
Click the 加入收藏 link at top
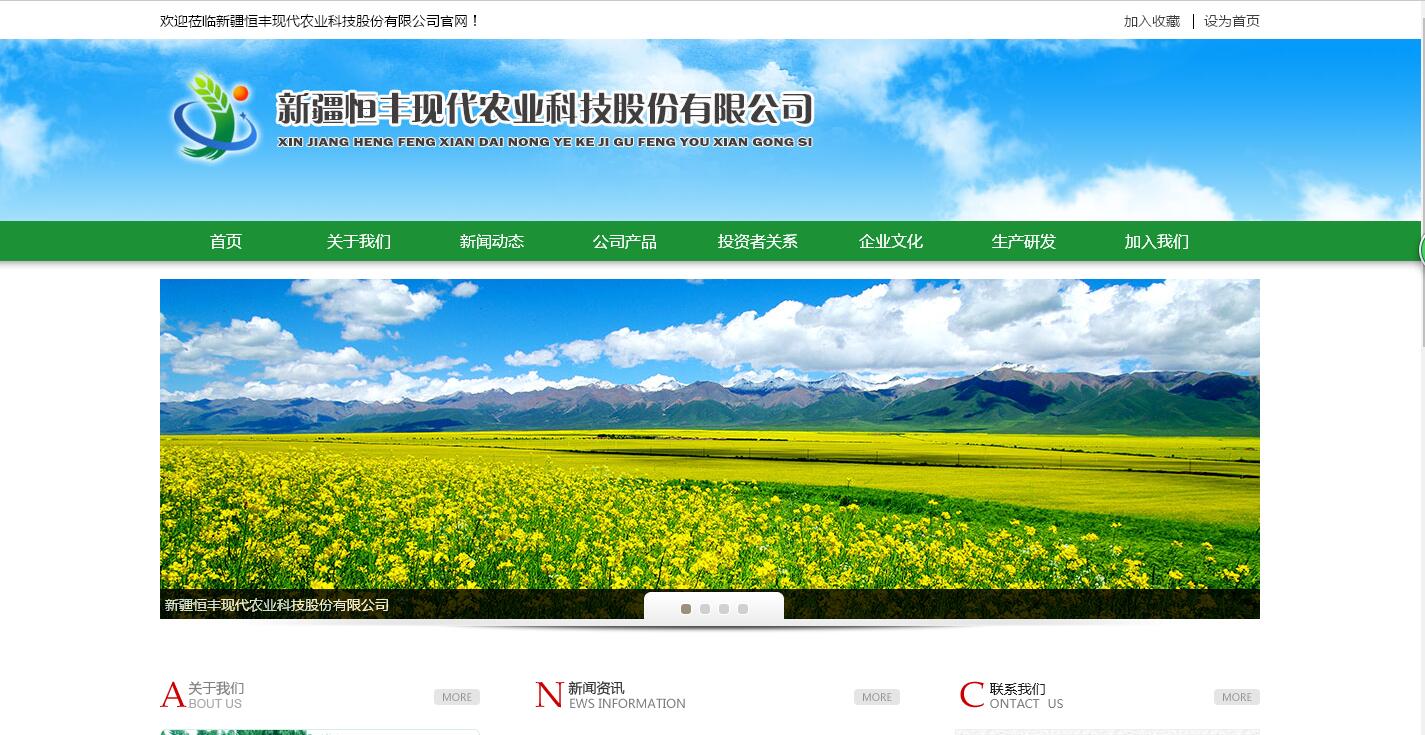point(1152,21)
